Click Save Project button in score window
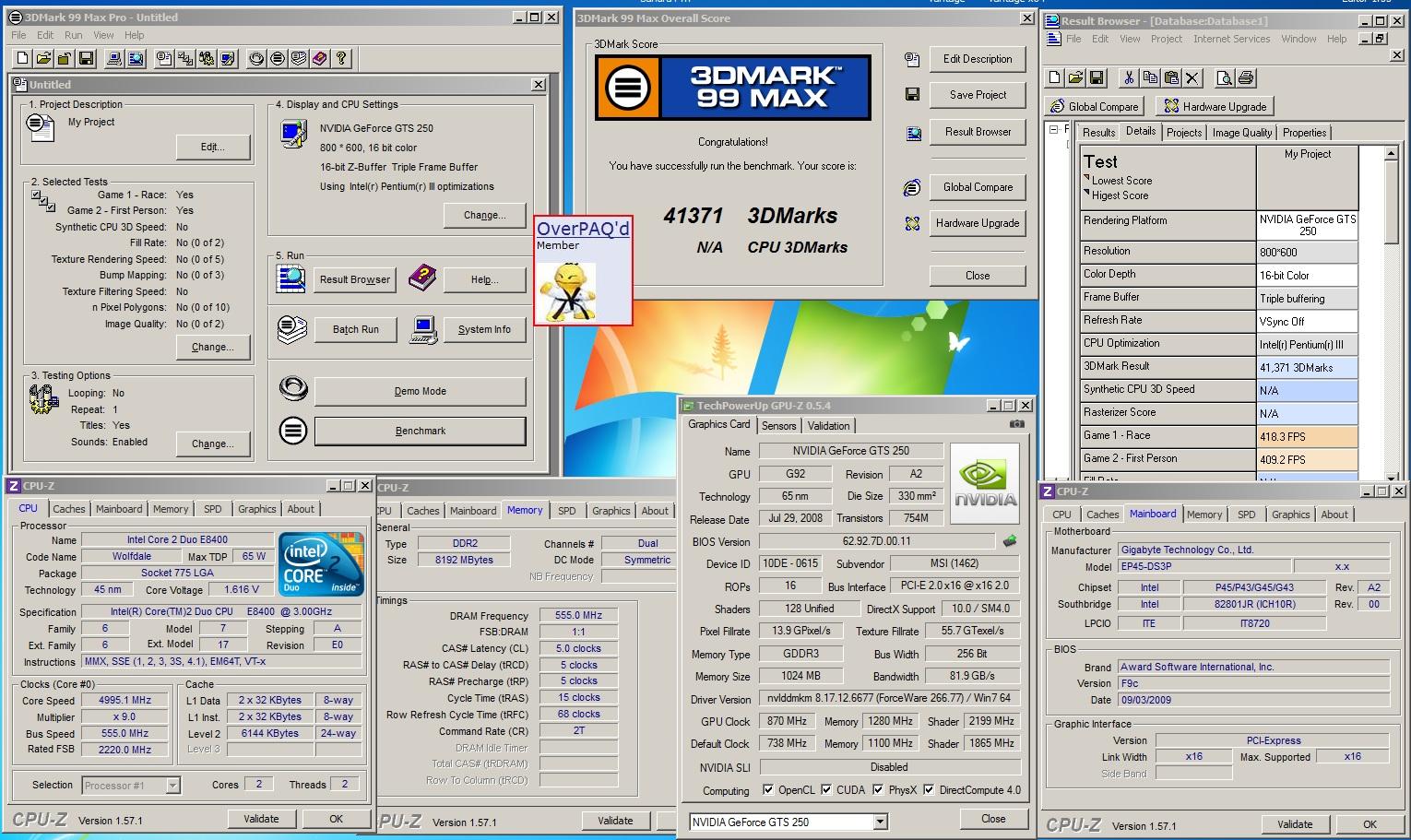The width and height of the screenshot is (1411, 840). 978,95
